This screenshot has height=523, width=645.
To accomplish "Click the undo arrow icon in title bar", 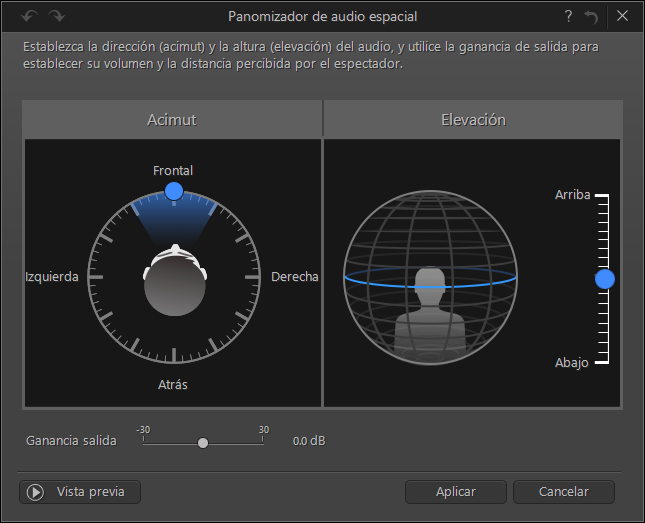I will (29, 16).
